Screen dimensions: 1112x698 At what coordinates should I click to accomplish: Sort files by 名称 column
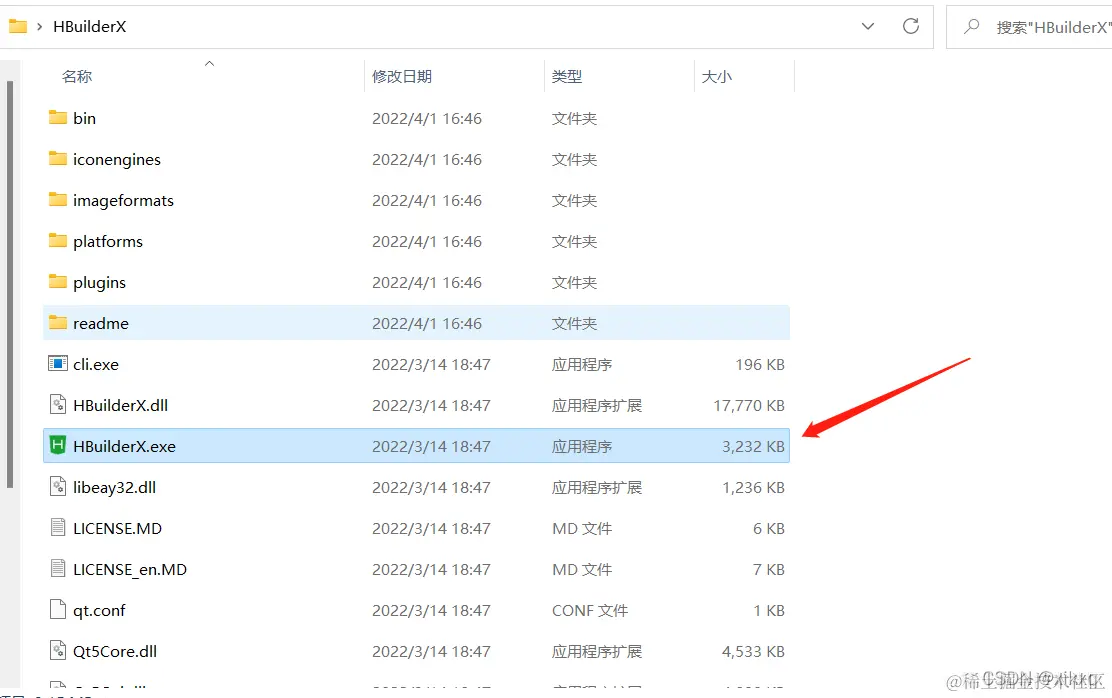pyautogui.click(x=77, y=76)
